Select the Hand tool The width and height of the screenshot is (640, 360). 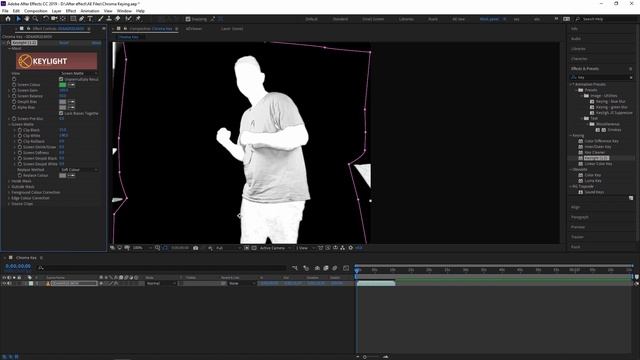[27, 19]
